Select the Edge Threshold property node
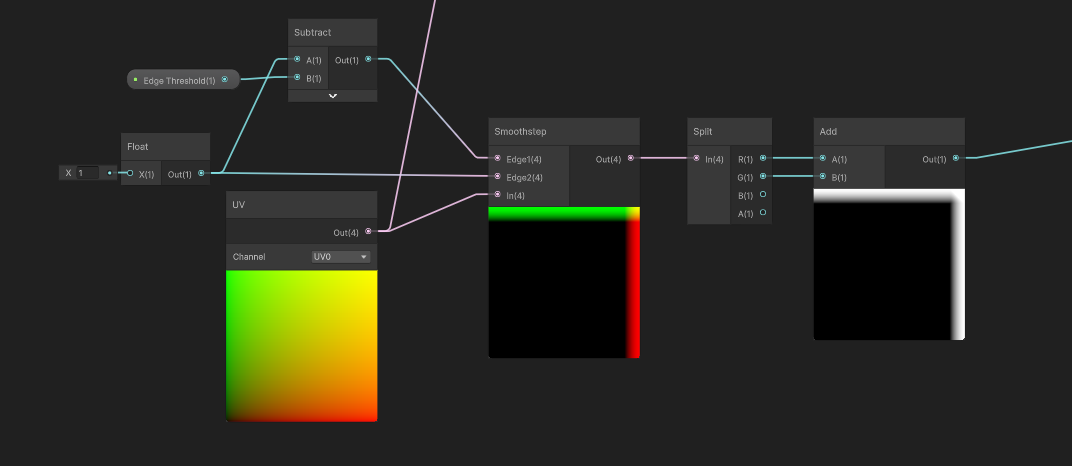Screen dimensions: 1072x466 183,80
